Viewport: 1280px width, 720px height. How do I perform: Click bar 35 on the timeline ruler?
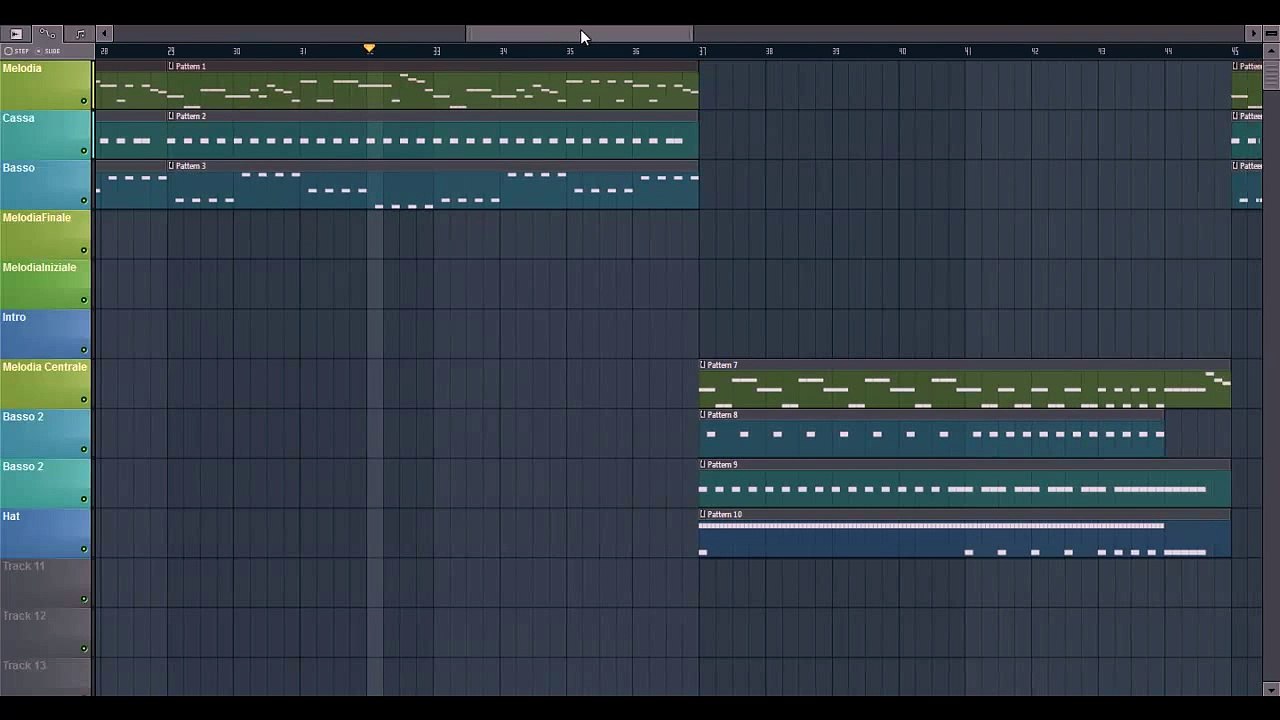(569, 51)
